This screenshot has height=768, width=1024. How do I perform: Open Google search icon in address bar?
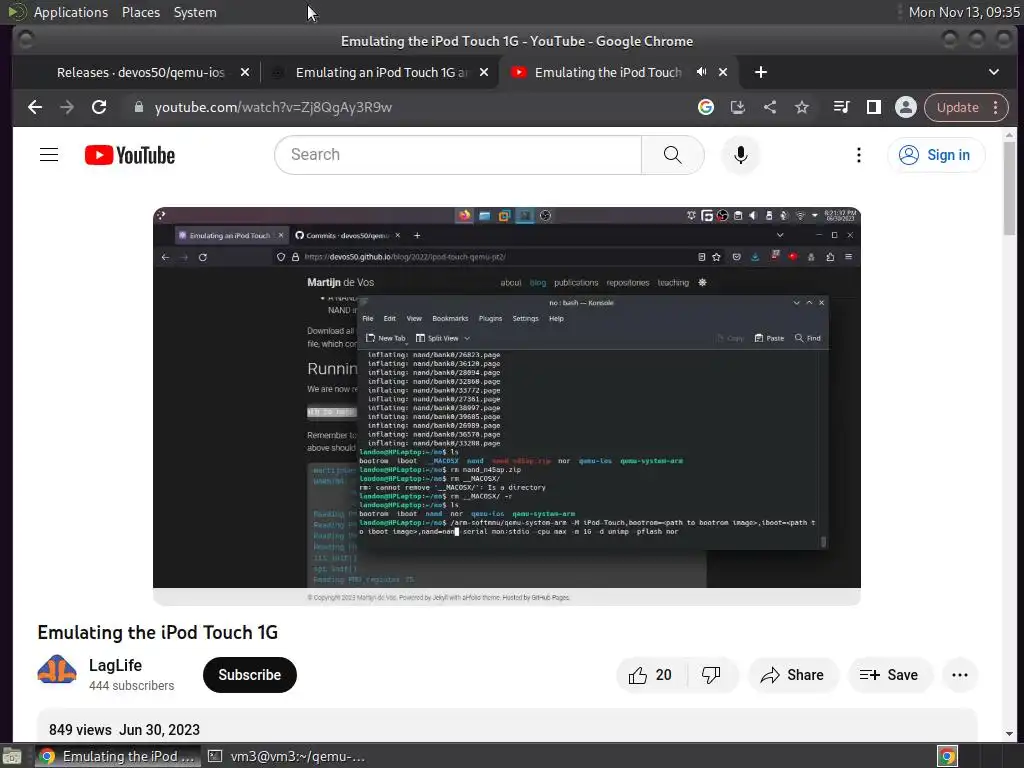705,107
